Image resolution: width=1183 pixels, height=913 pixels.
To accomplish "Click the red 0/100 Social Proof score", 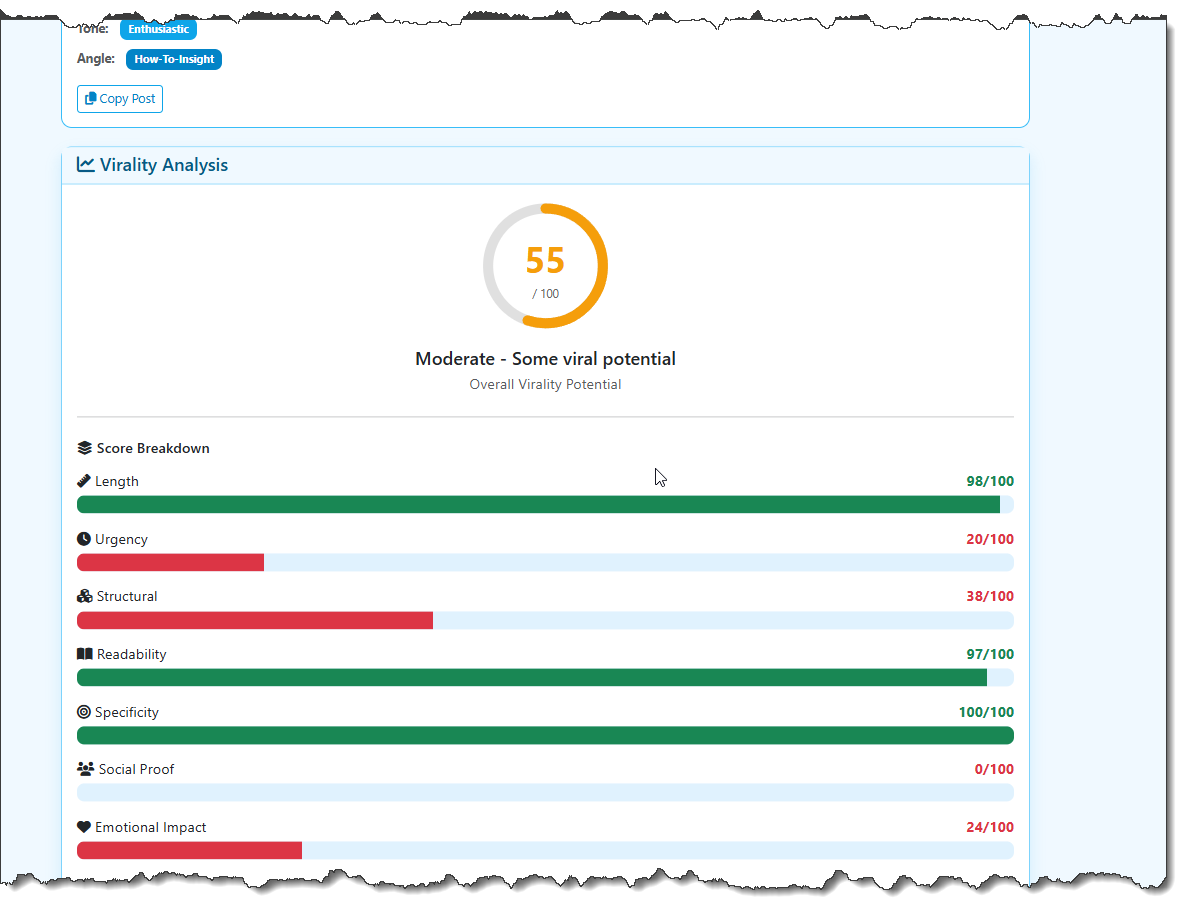I will tap(996, 769).
